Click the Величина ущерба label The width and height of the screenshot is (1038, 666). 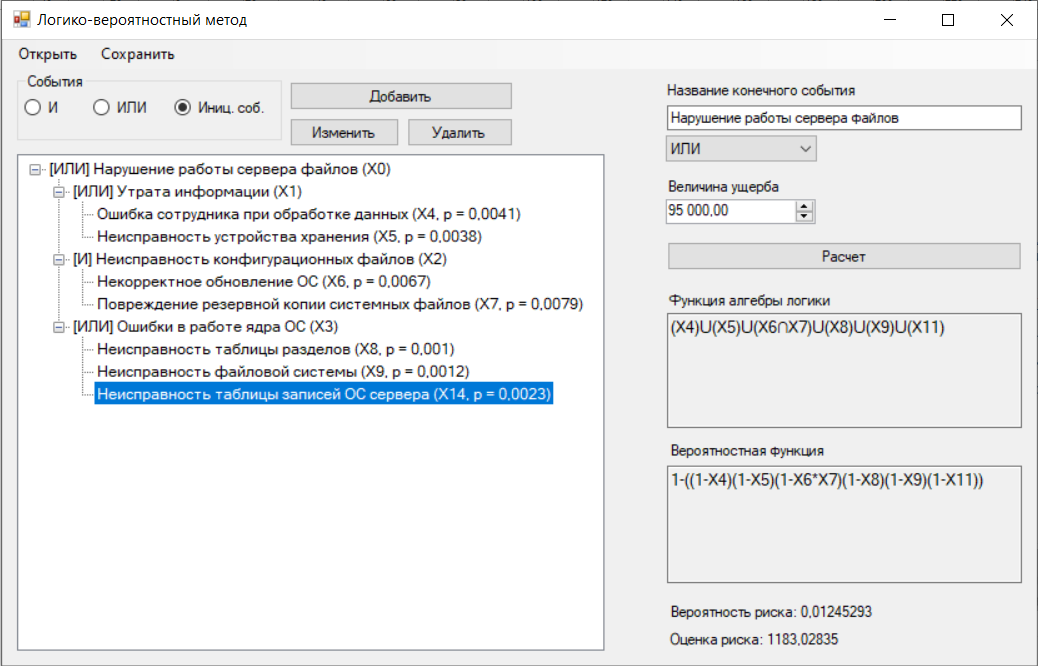pos(724,187)
